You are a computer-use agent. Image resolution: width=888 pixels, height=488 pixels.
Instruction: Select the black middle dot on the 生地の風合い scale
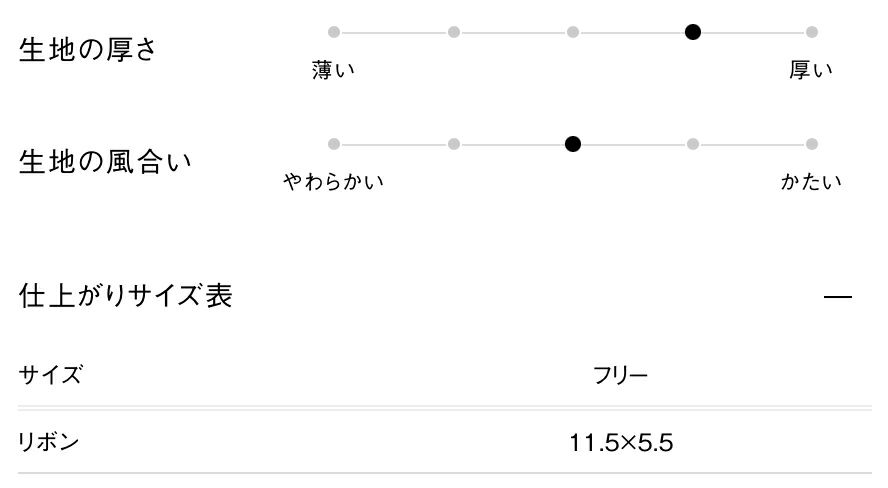click(x=573, y=144)
